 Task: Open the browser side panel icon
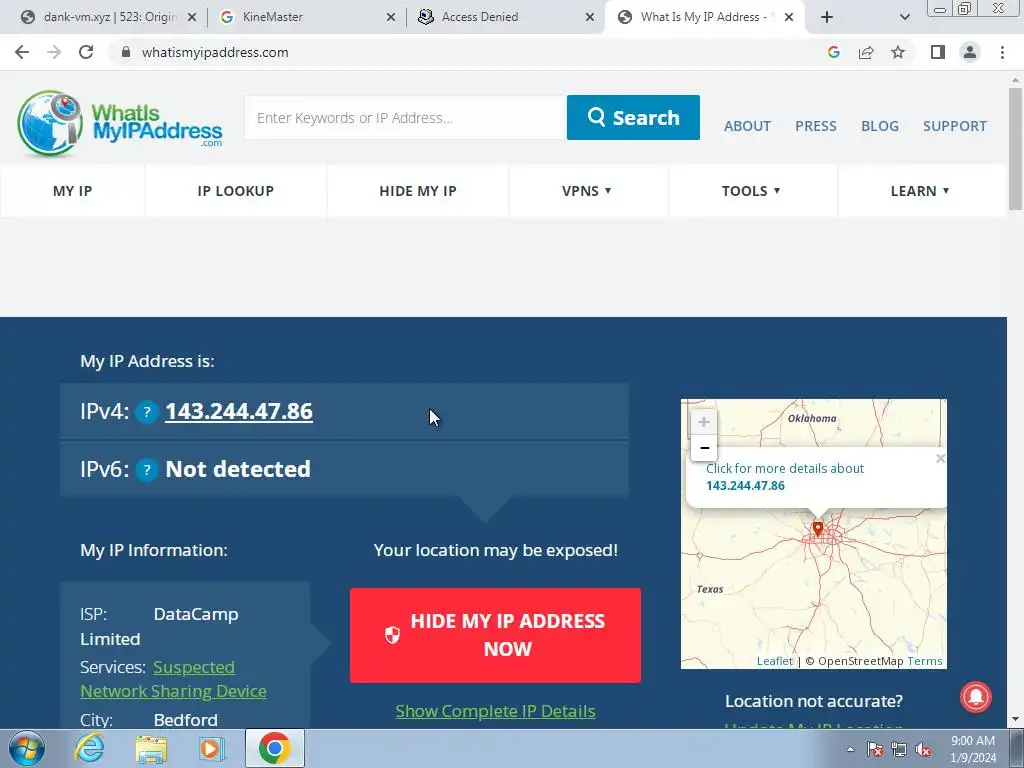pos(938,52)
